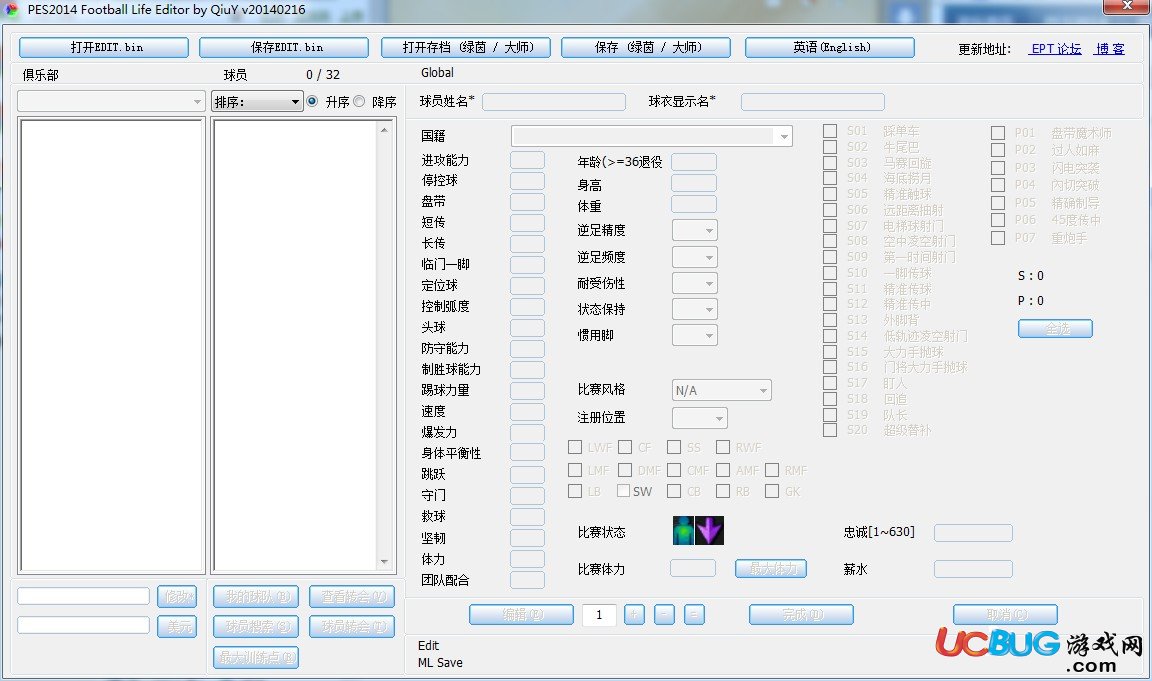Tick the S01 踩单车 skill checkbox
The width and height of the screenshot is (1152, 681).
pos(830,131)
